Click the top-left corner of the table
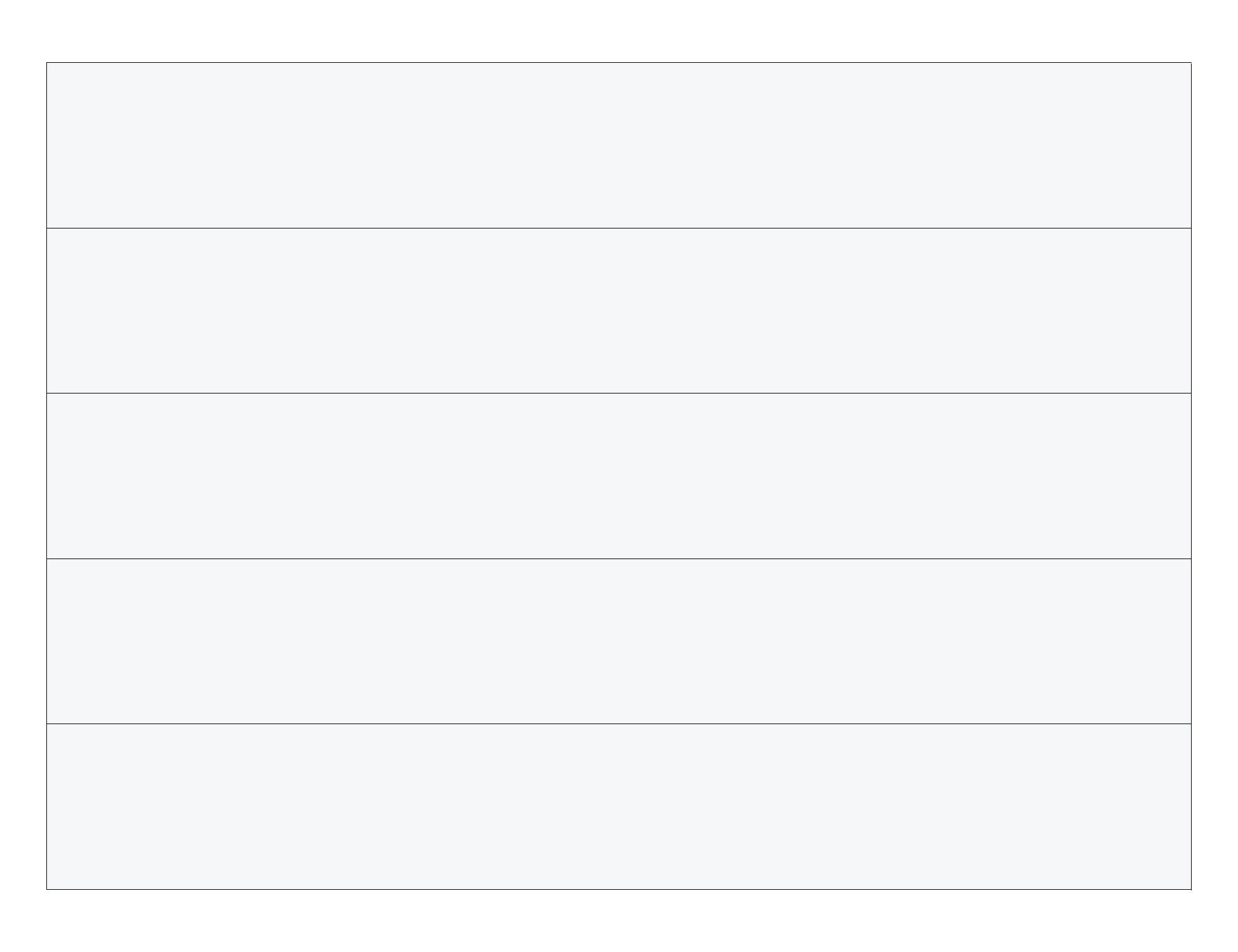The image size is (1238, 952). (46, 62)
